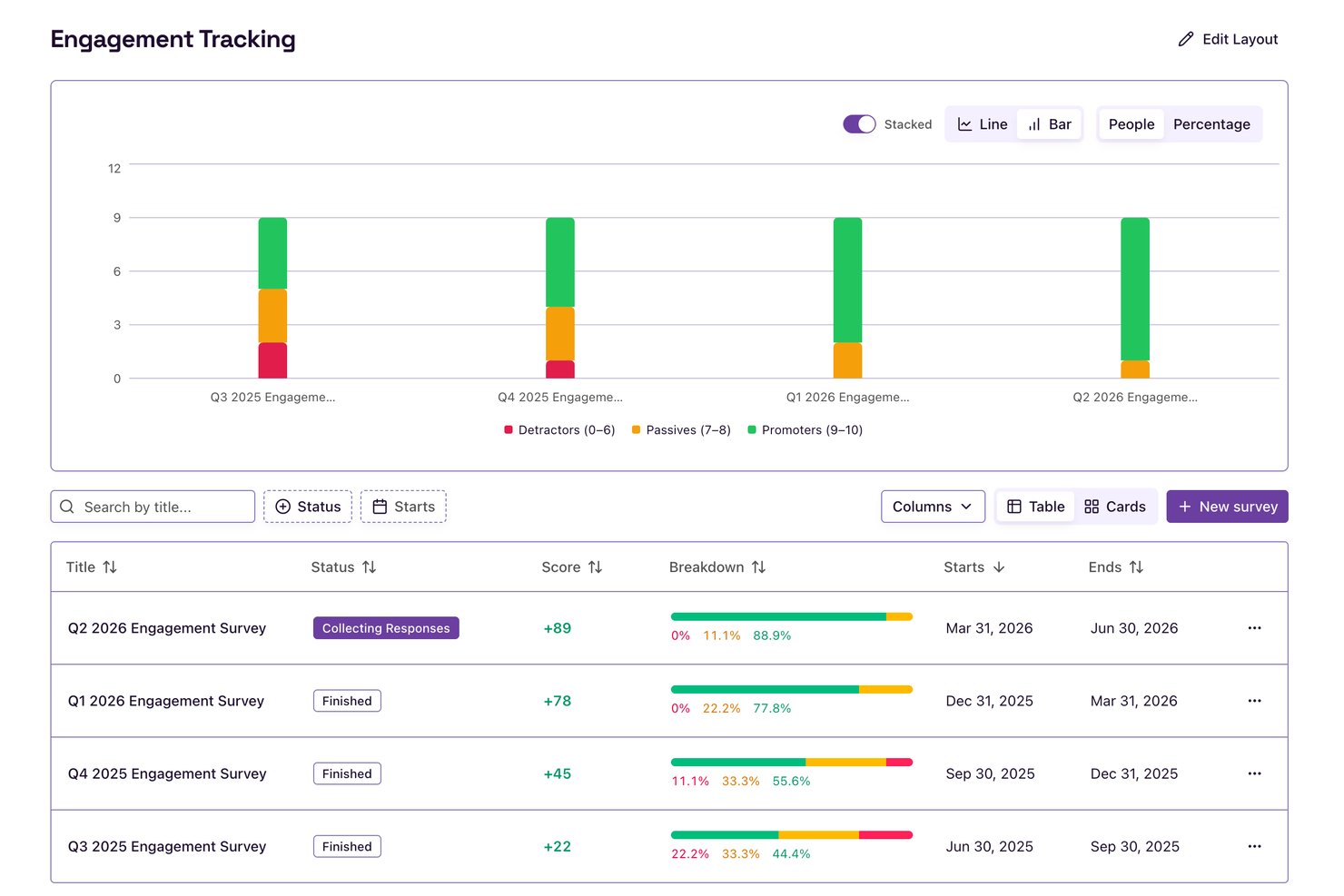Show chart values as People
The height and width of the screenshot is (896, 1344).
pyautogui.click(x=1132, y=124)
